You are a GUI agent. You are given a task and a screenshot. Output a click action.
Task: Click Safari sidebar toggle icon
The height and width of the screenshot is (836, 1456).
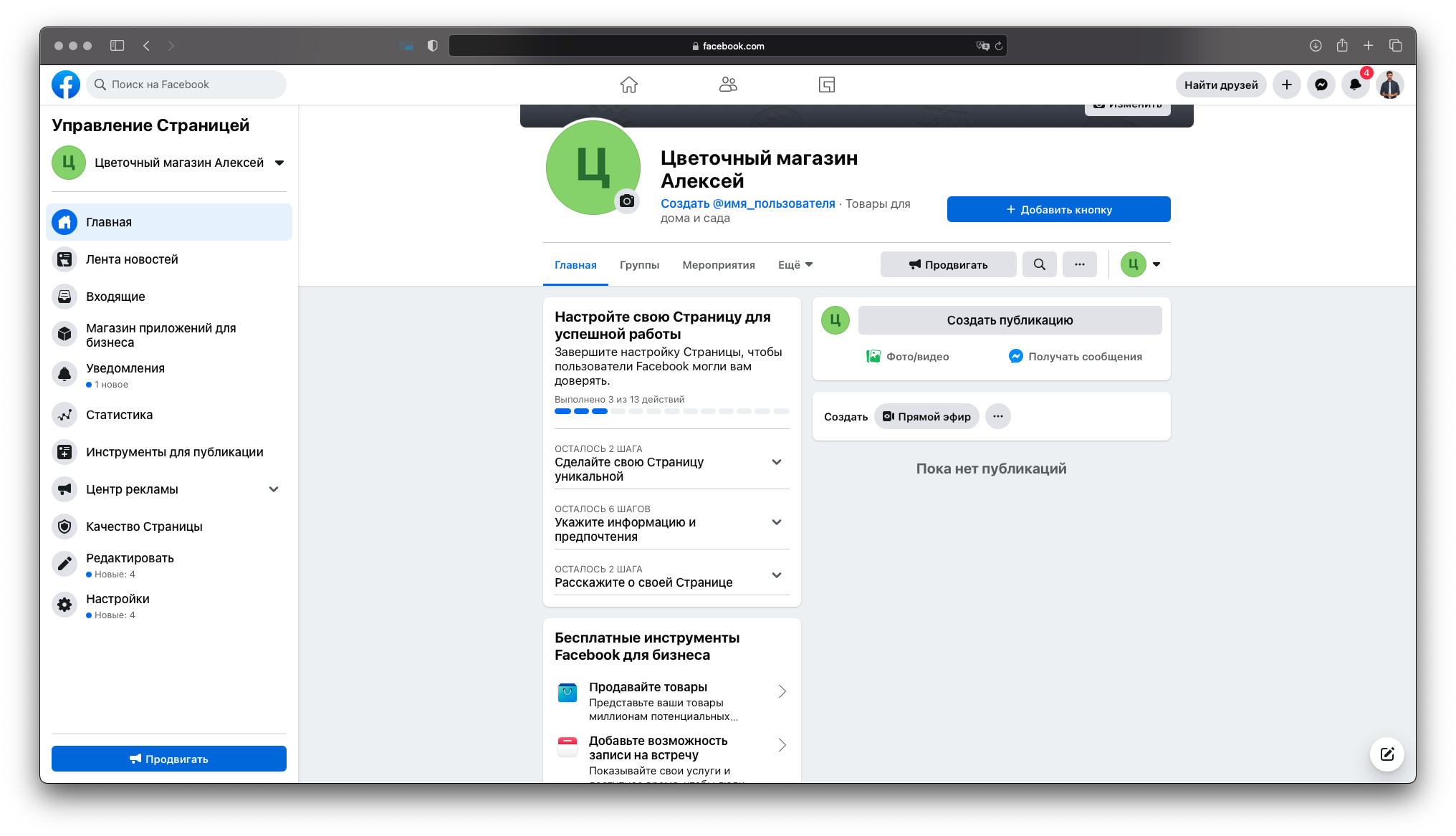[118, 46]
